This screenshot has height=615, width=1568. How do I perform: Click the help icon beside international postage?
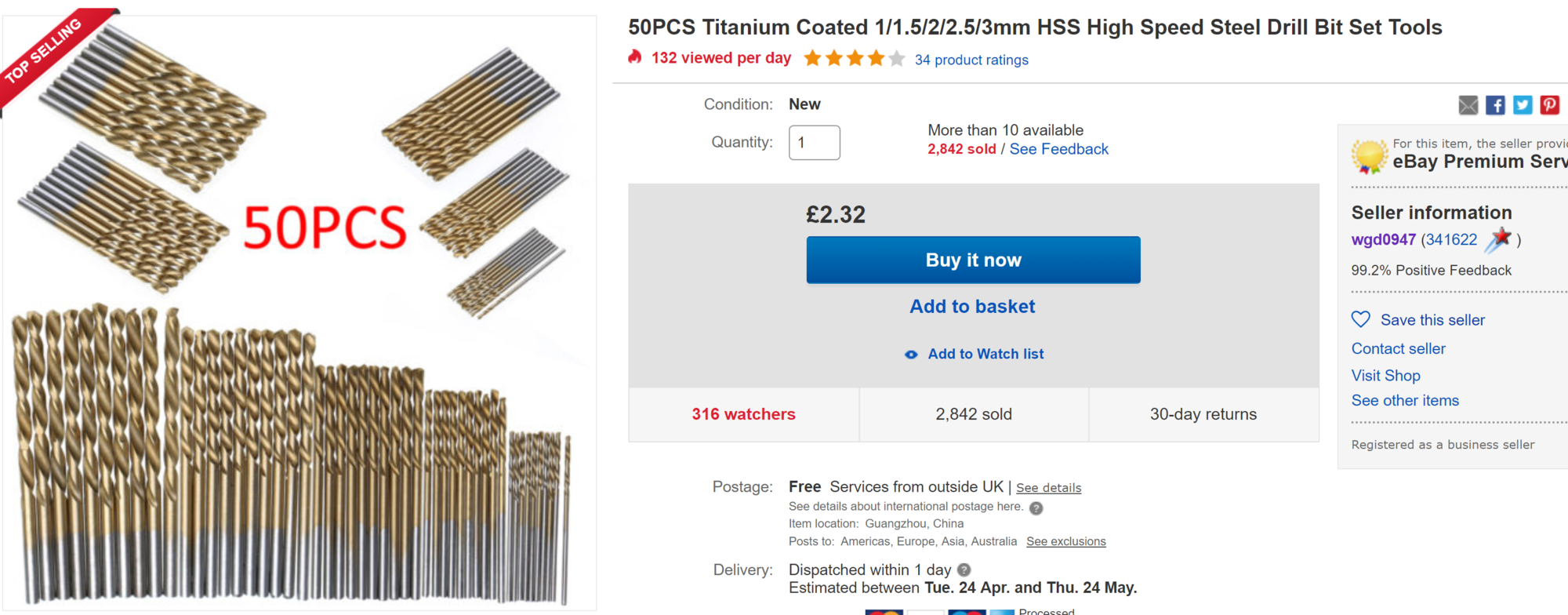1036,508
